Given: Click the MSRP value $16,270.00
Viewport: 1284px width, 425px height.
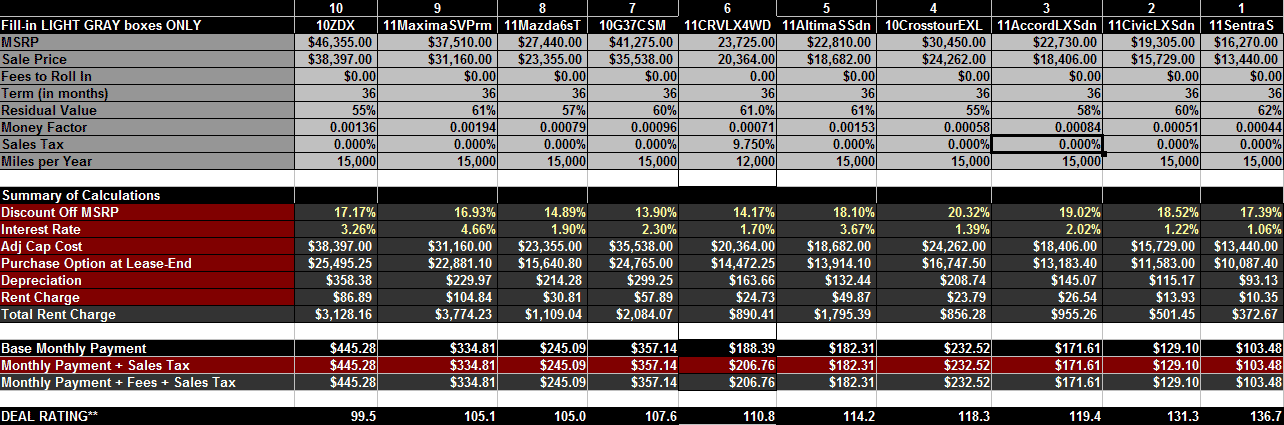Looking at the screenshot, I should tap(1241, 42).
